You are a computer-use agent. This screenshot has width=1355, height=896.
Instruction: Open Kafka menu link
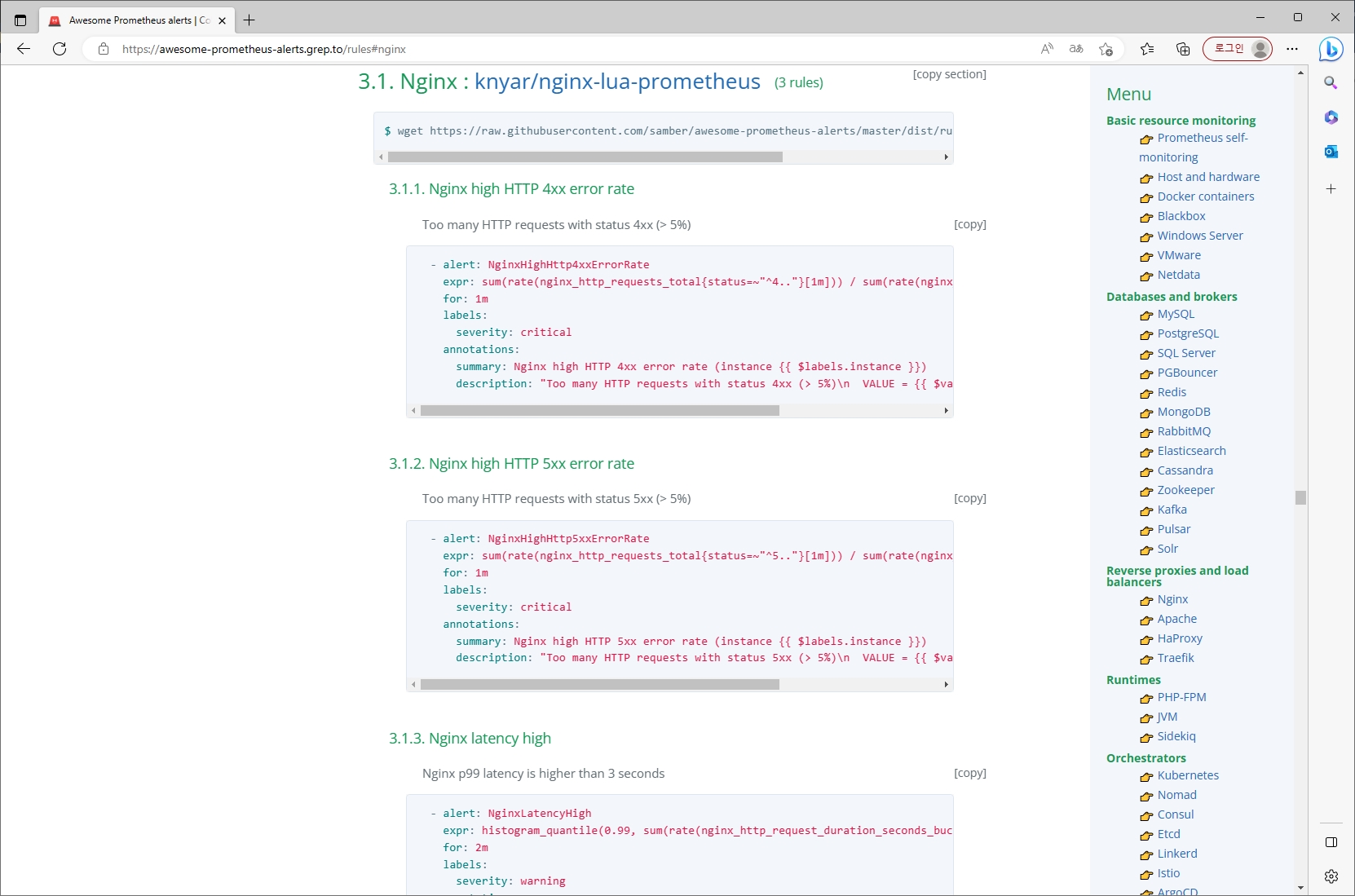tap(1172, 510)
